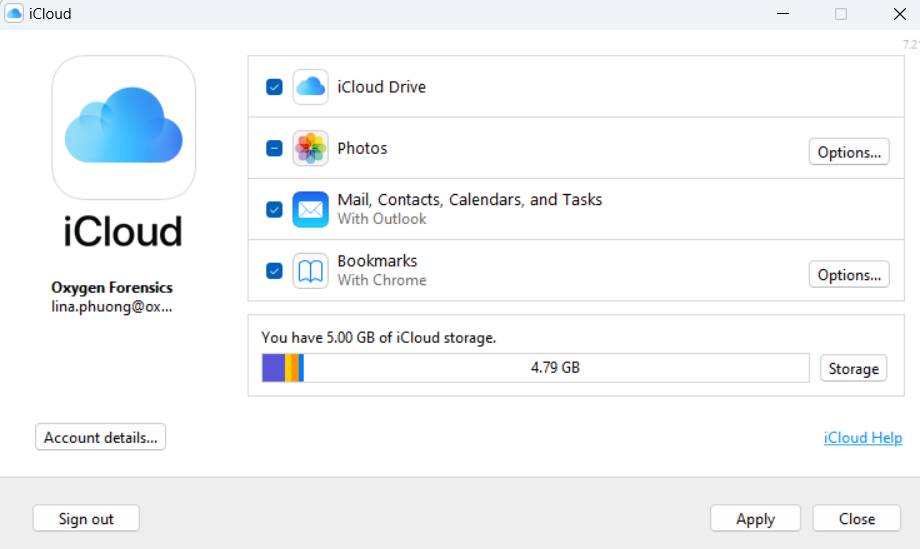
Task: Open the iCloud Help link
Action: tap(862, 438)
